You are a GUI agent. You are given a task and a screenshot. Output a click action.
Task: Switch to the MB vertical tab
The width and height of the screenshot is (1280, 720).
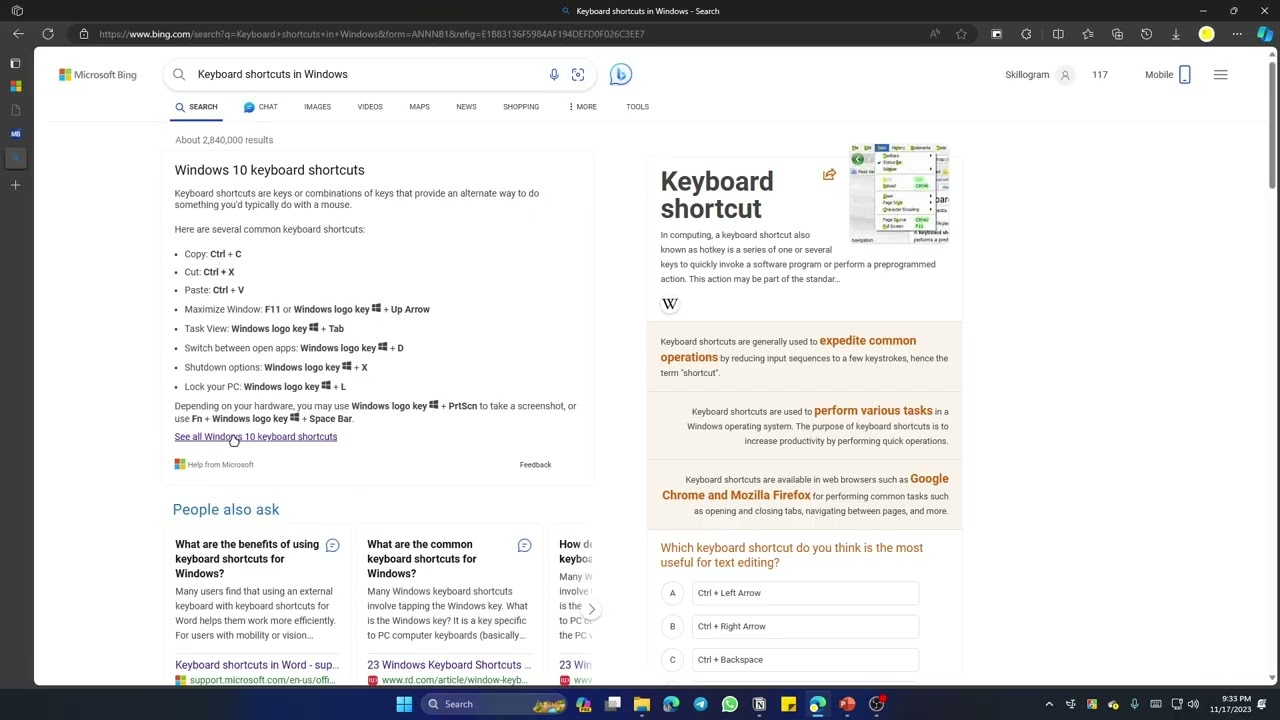point(15,133)
